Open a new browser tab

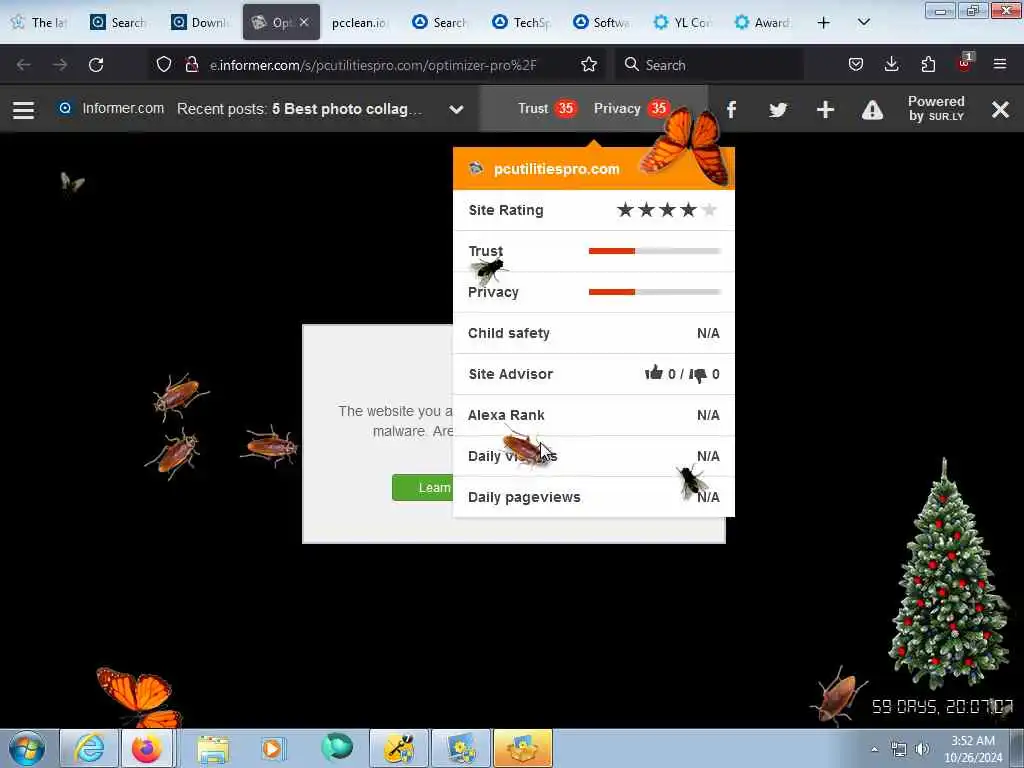click(x=824, y=23)
